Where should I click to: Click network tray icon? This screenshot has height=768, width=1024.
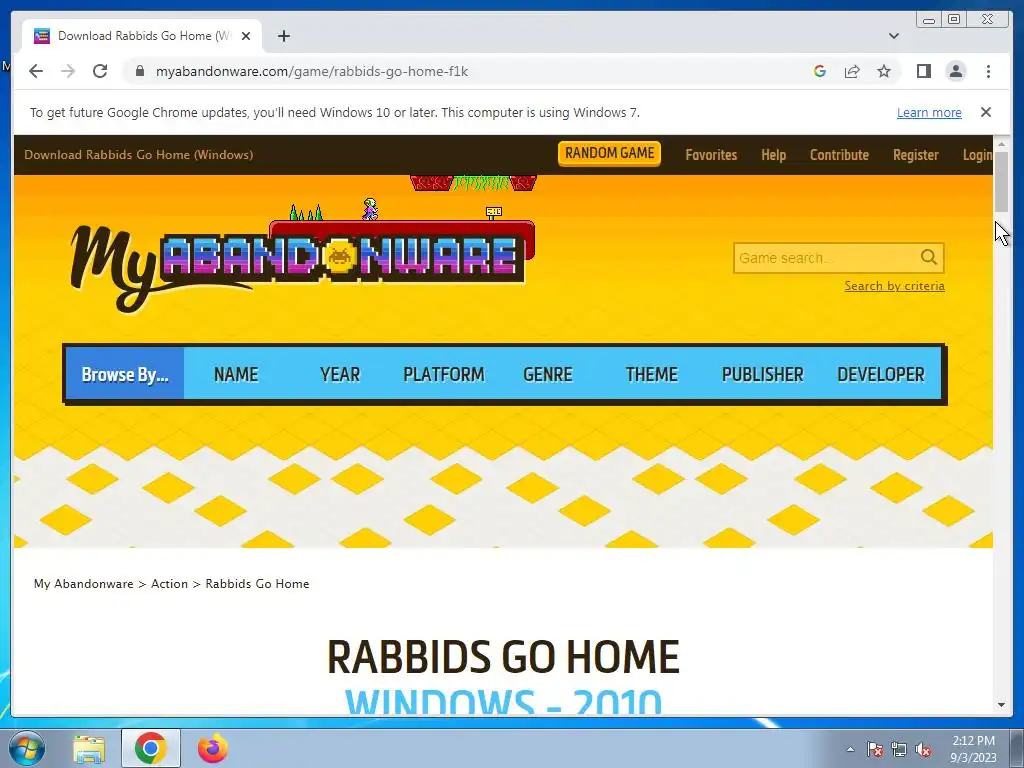pyautogui.click(x=899, y=749)
